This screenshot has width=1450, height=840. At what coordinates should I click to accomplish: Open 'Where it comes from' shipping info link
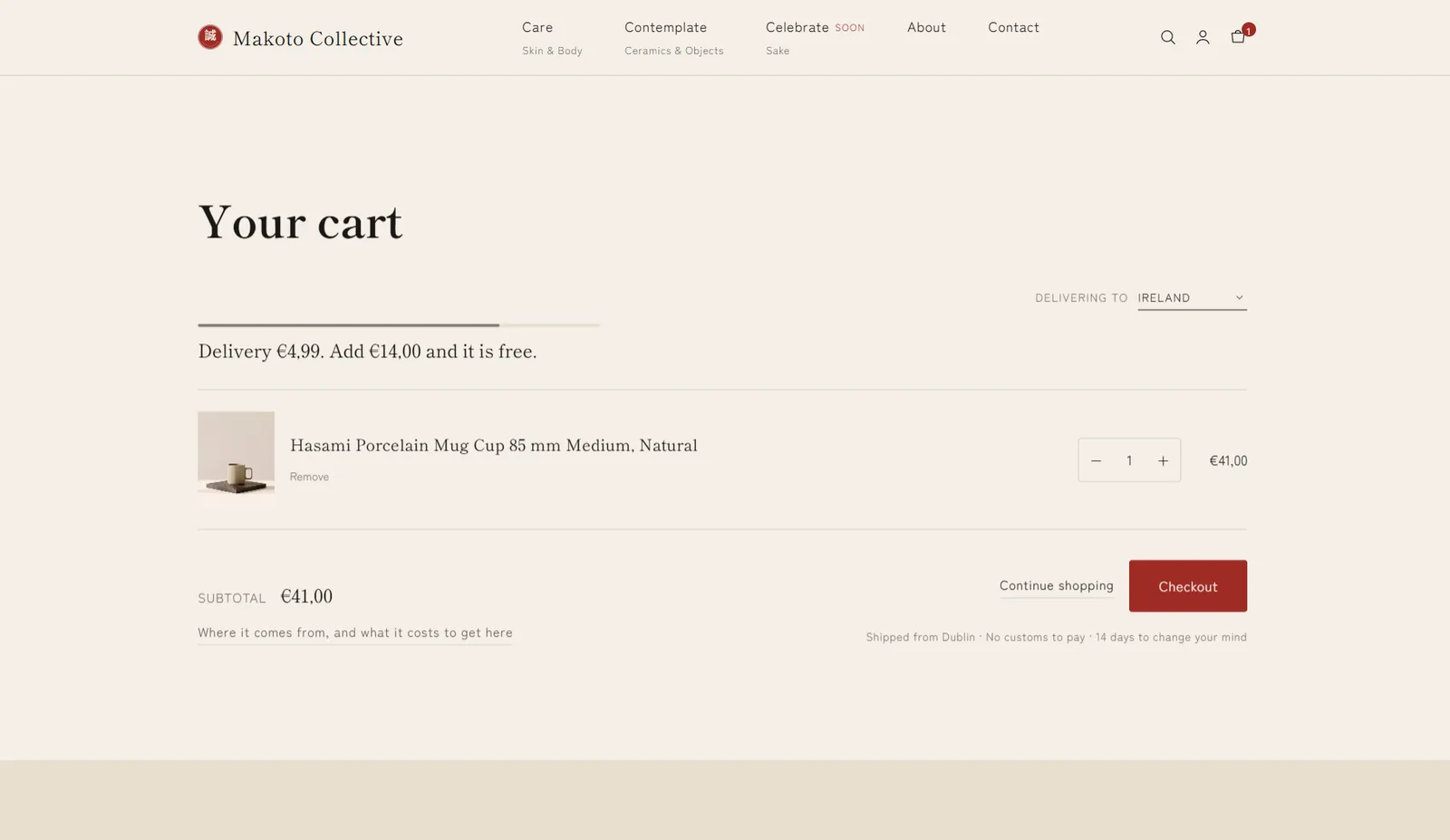click(x=355, y=632)
